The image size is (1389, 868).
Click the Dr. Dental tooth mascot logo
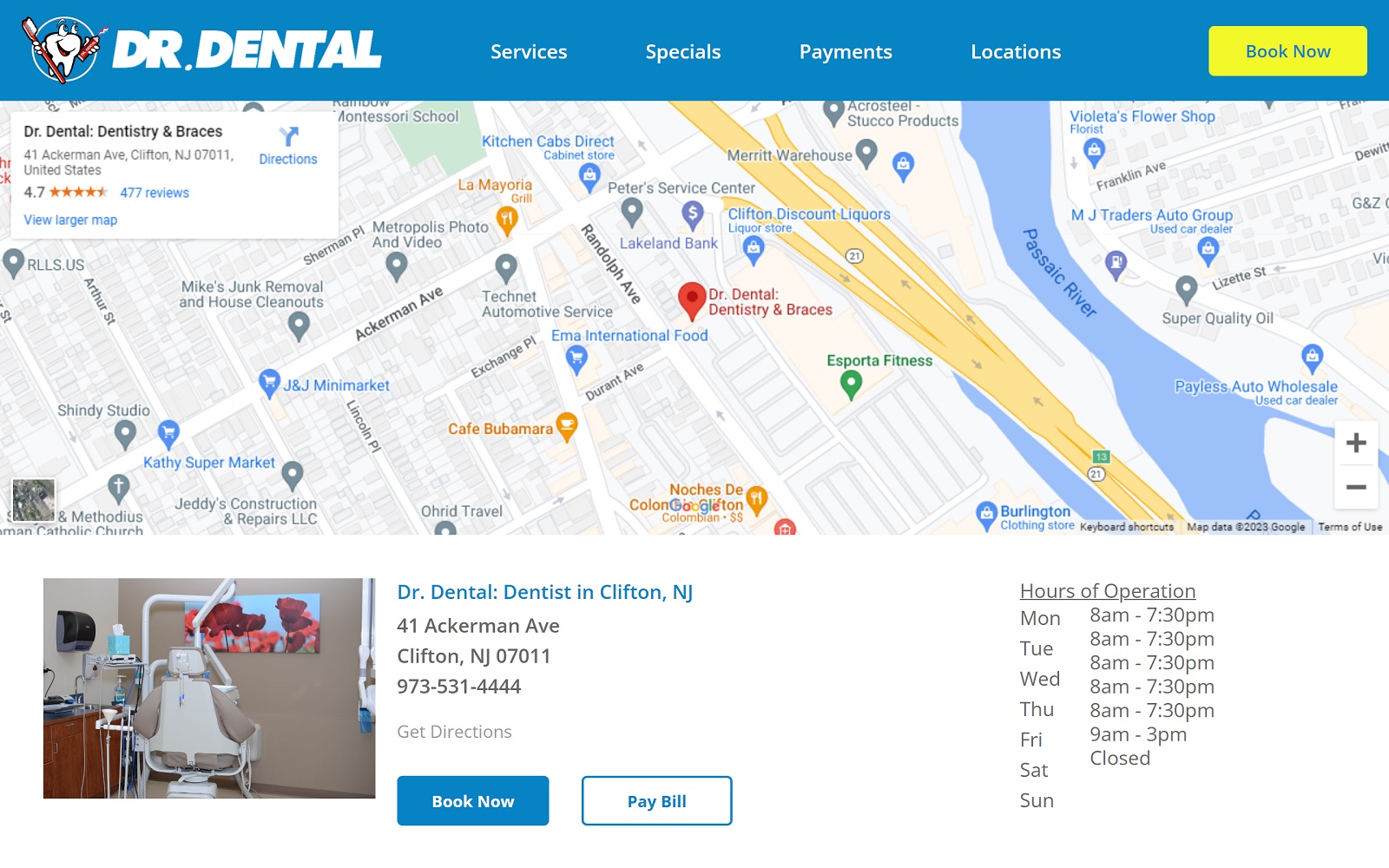(x=63, y=49)
